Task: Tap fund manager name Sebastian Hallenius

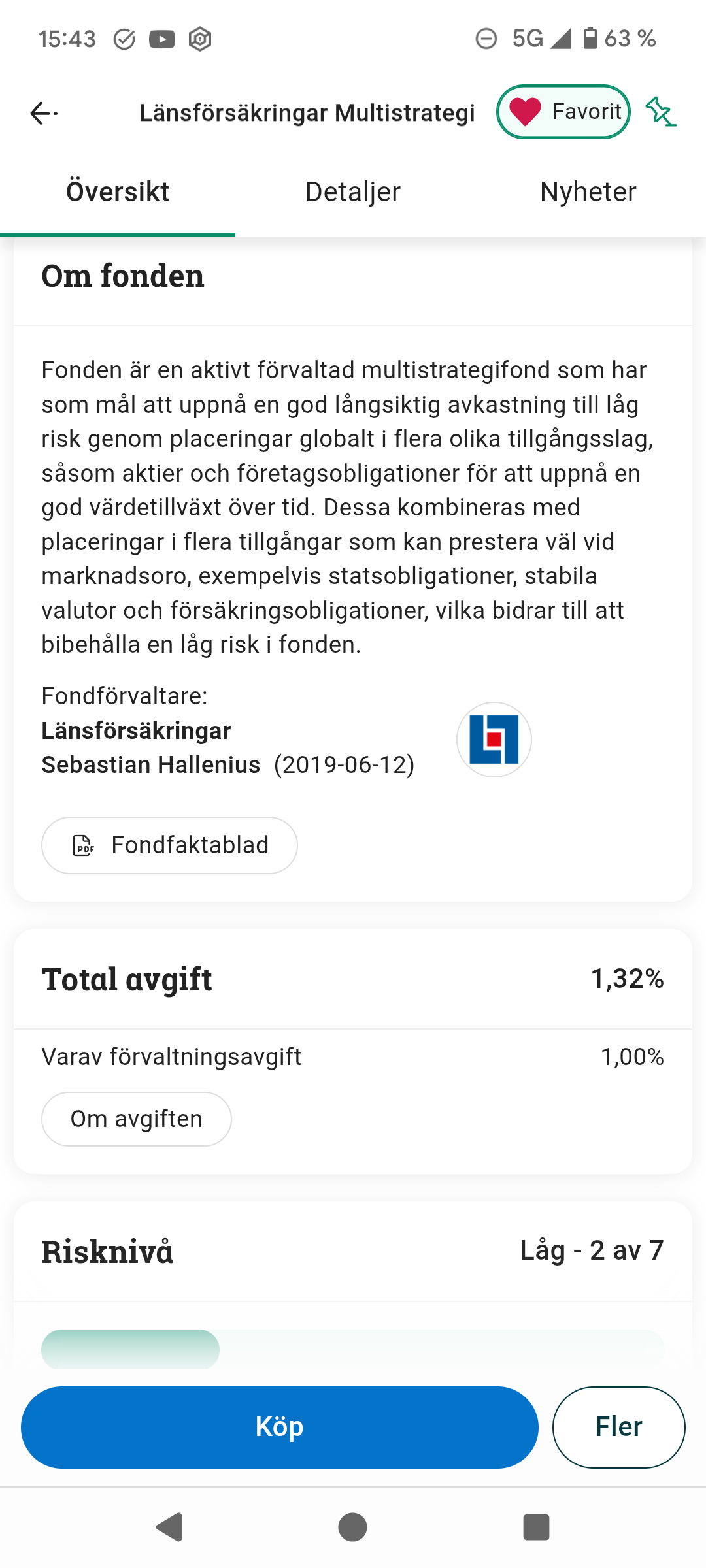Action: pyautogui.click(x=151, y=765)
